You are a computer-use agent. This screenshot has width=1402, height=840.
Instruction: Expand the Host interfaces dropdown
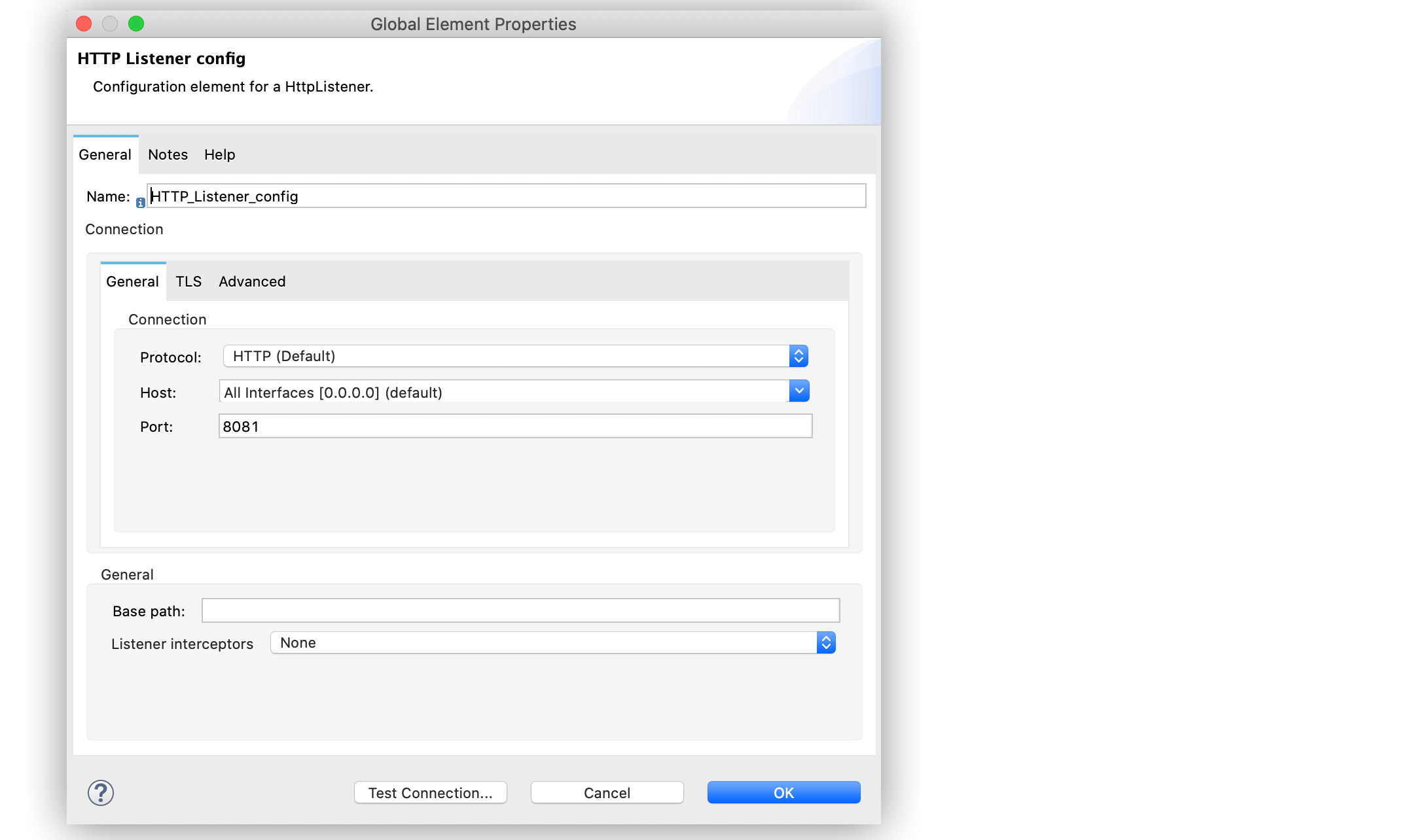[x=800, y=391]
